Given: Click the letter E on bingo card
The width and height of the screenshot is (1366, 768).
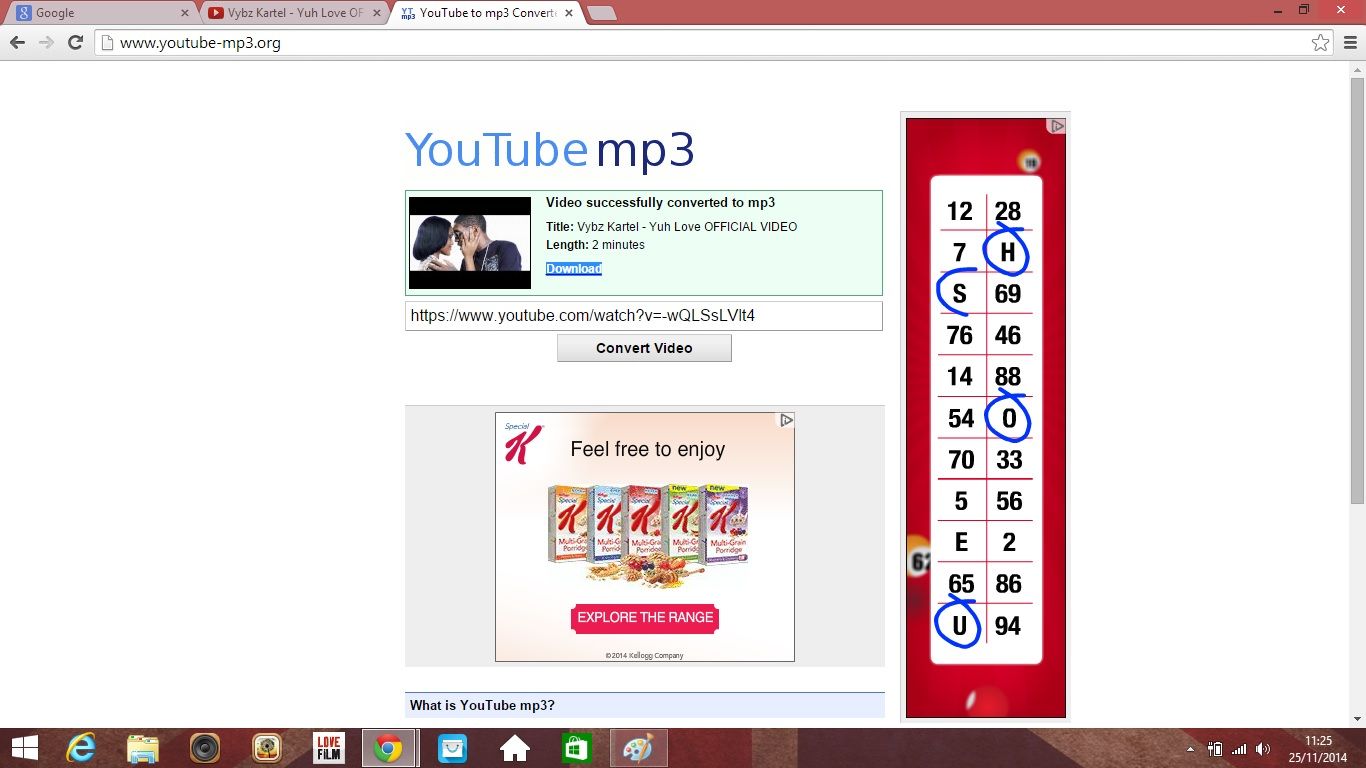Looking at the screenshot, I should point(961,542).
